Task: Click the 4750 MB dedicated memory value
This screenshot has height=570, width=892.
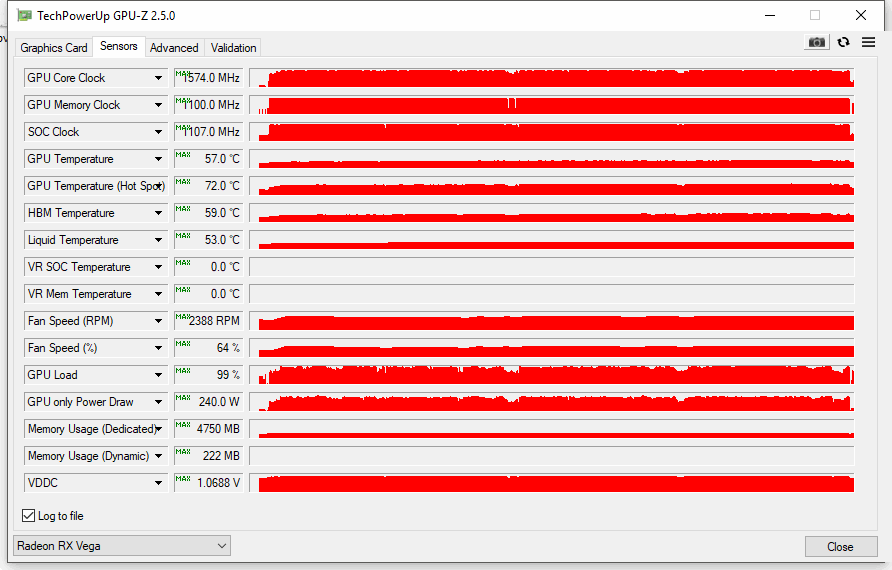Action: (209, 429)
